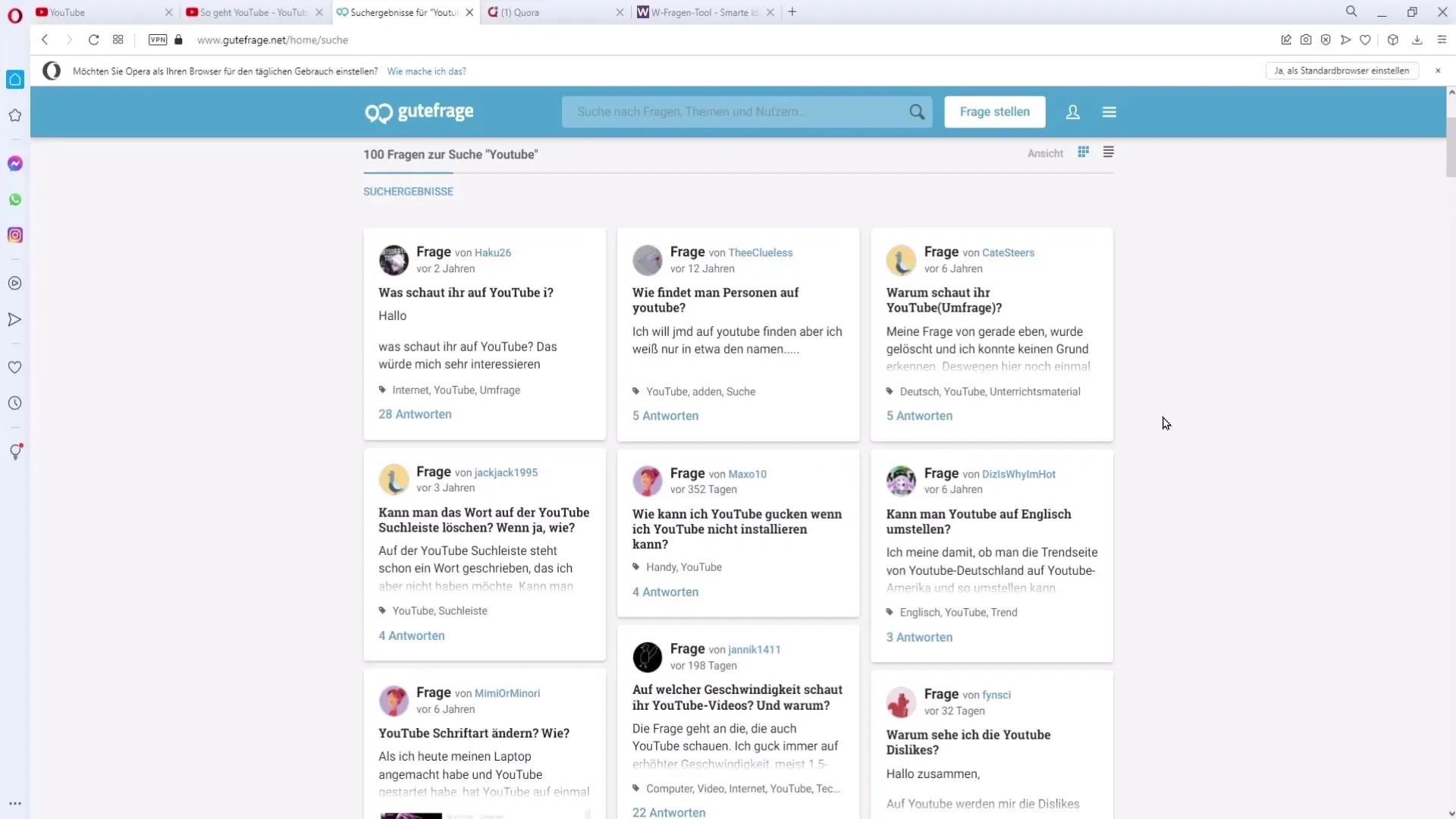Click the search magnifier icon
Viewport: 1456px width, 819px height.
click(918, 111)
